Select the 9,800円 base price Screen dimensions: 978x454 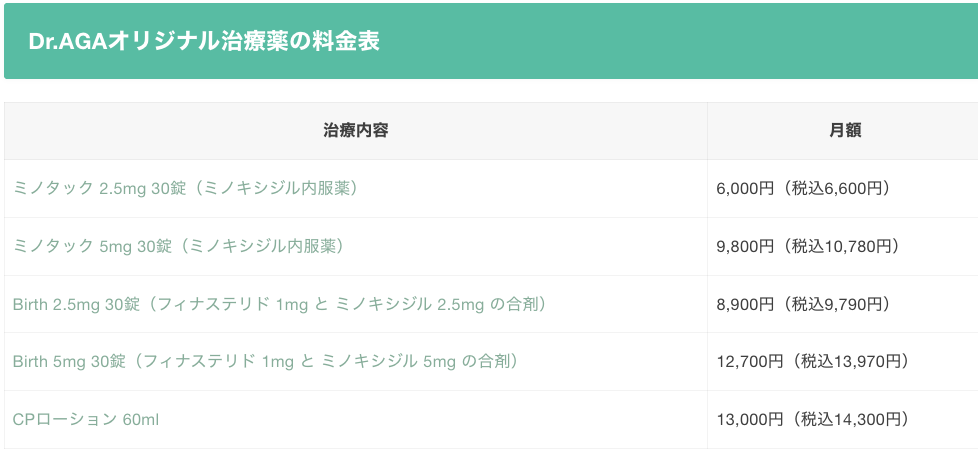coord(745,246)
